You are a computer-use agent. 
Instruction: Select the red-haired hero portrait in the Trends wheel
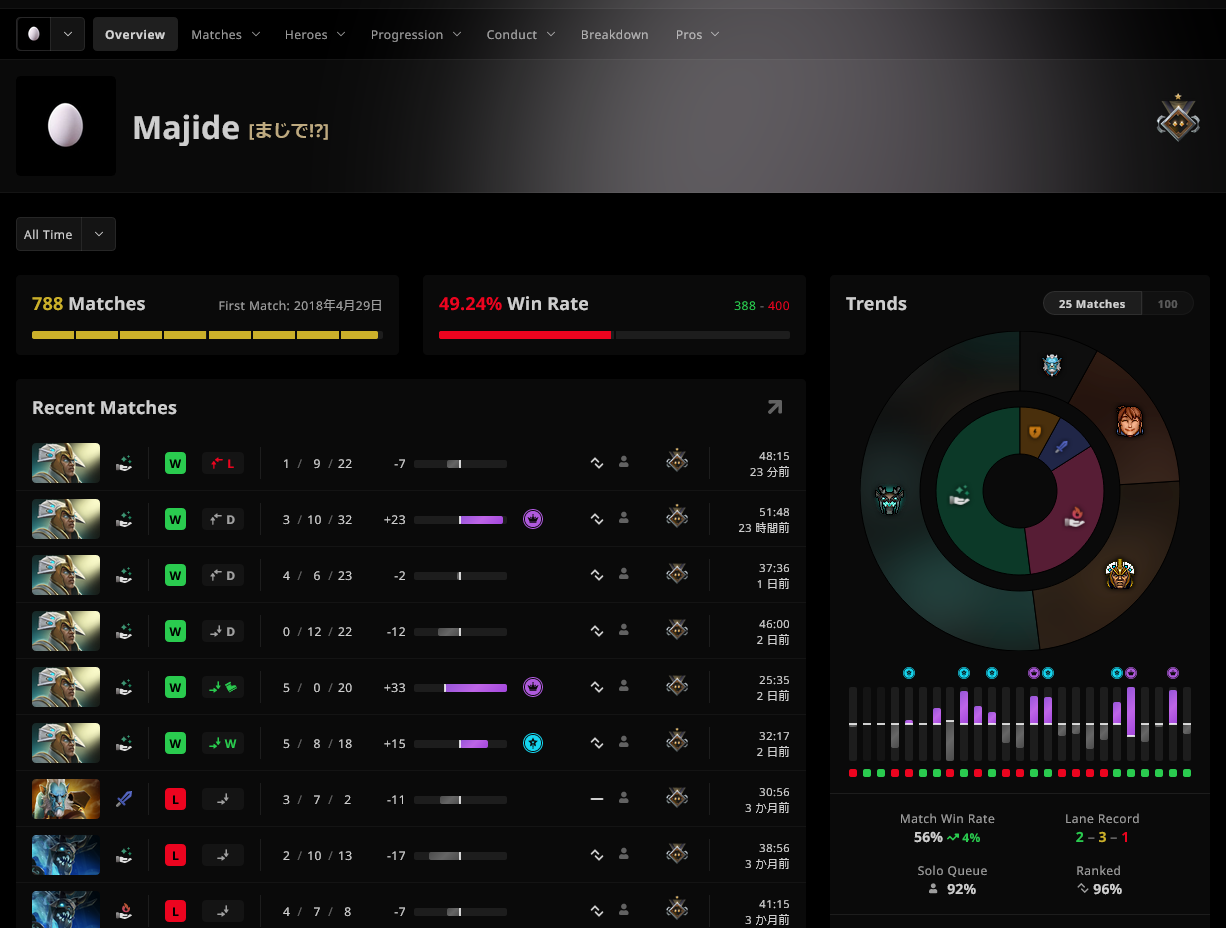pyautogui.click(x=1129, y=422)
